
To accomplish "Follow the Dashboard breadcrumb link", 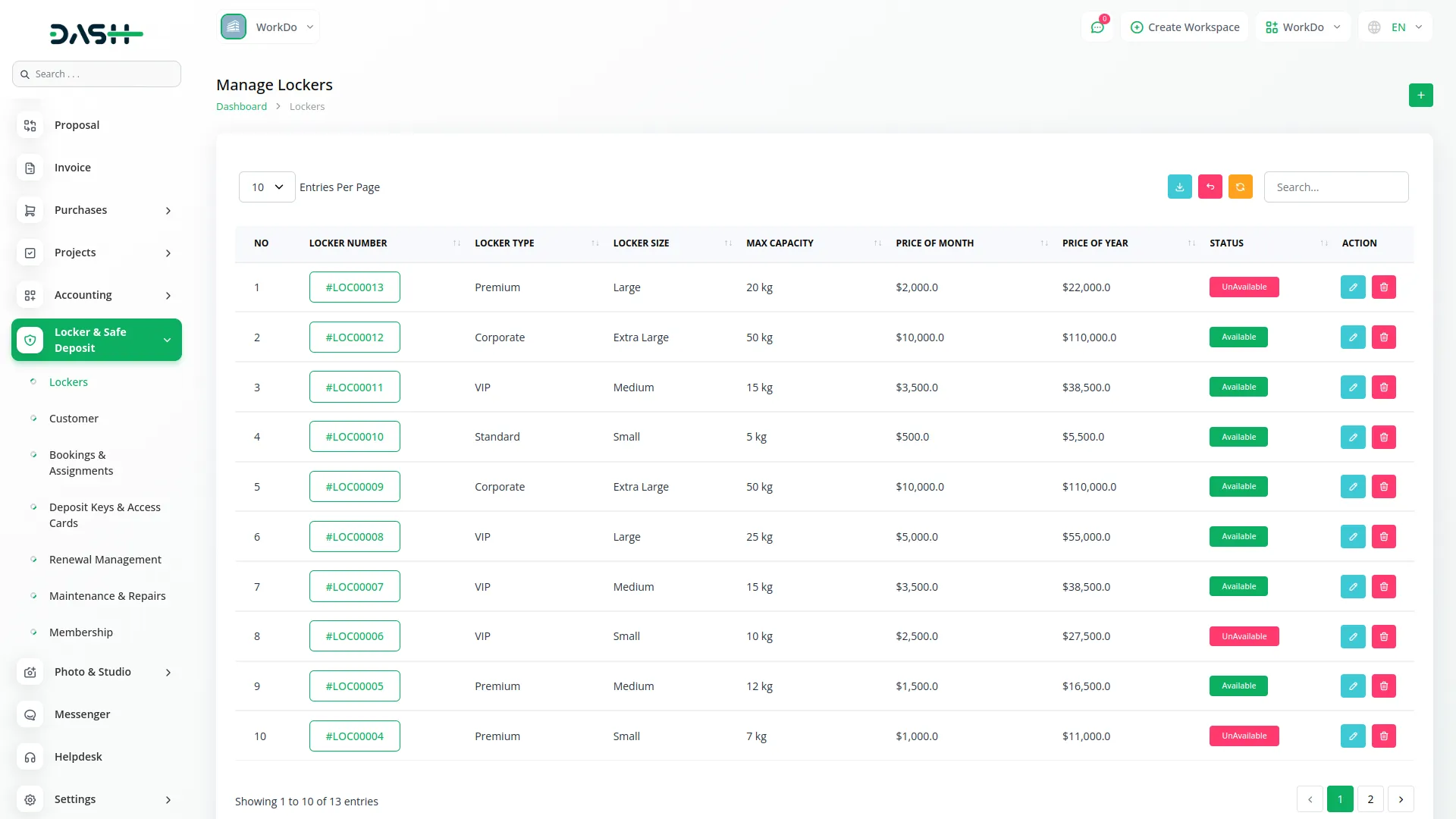I will click(x=241, y=106).
